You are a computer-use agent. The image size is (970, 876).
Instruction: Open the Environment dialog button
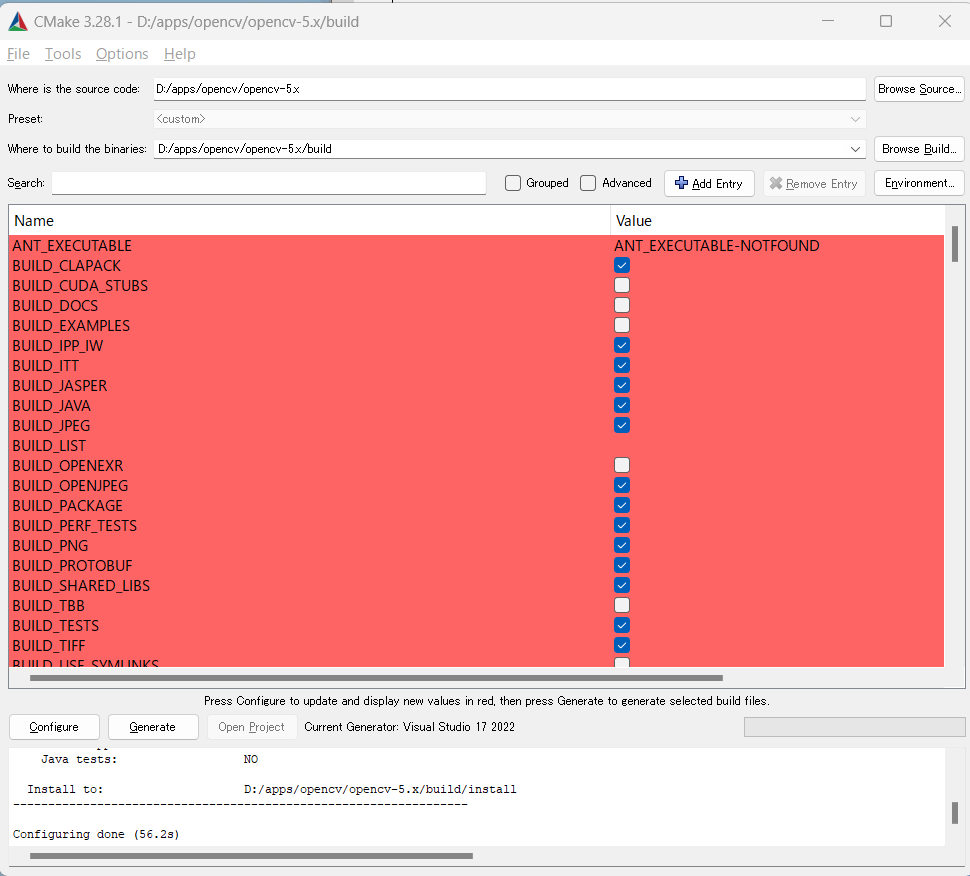[x=919, y=183]
